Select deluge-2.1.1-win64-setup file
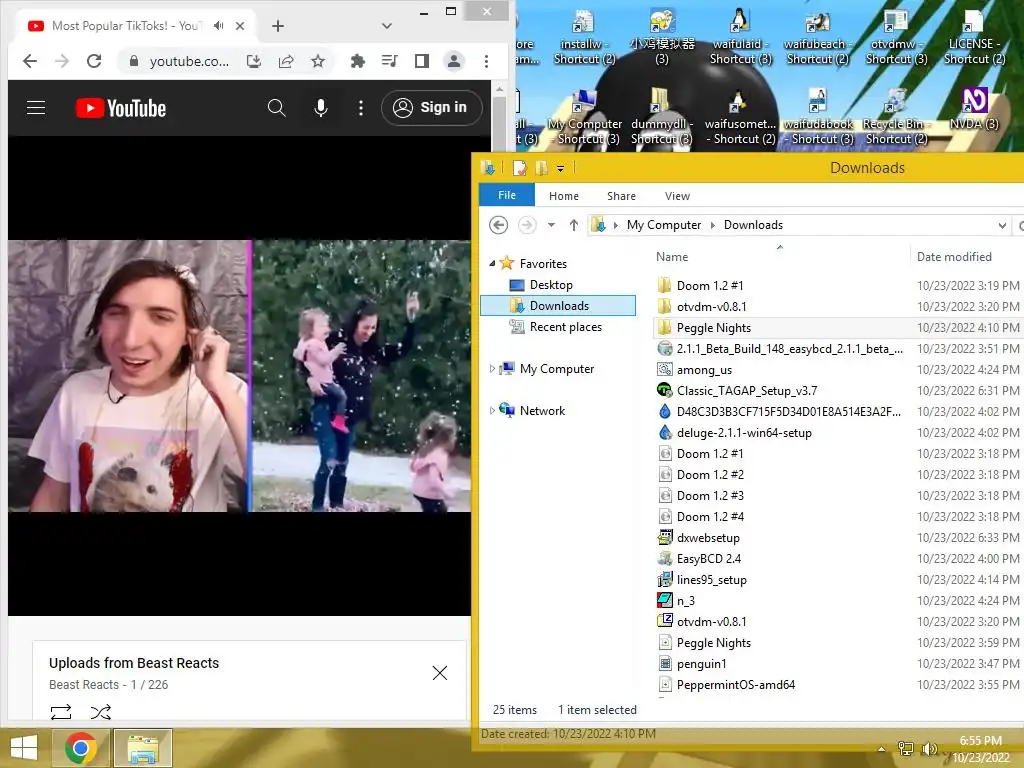Screen dimensions: 1024x768 click(x=744, y=432)
